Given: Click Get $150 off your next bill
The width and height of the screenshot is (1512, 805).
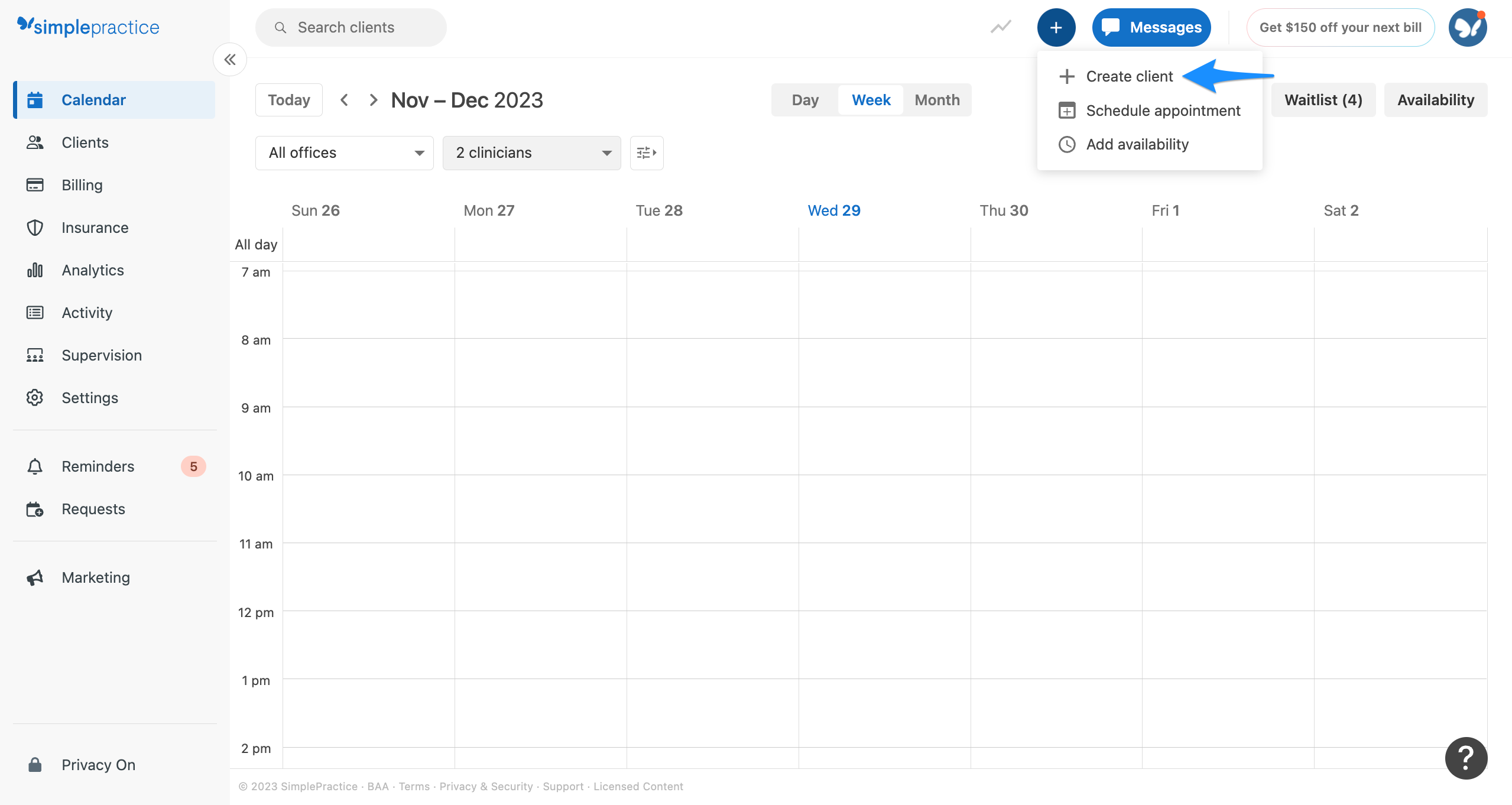Looking at the screenshot, I should coord(1341,27).
